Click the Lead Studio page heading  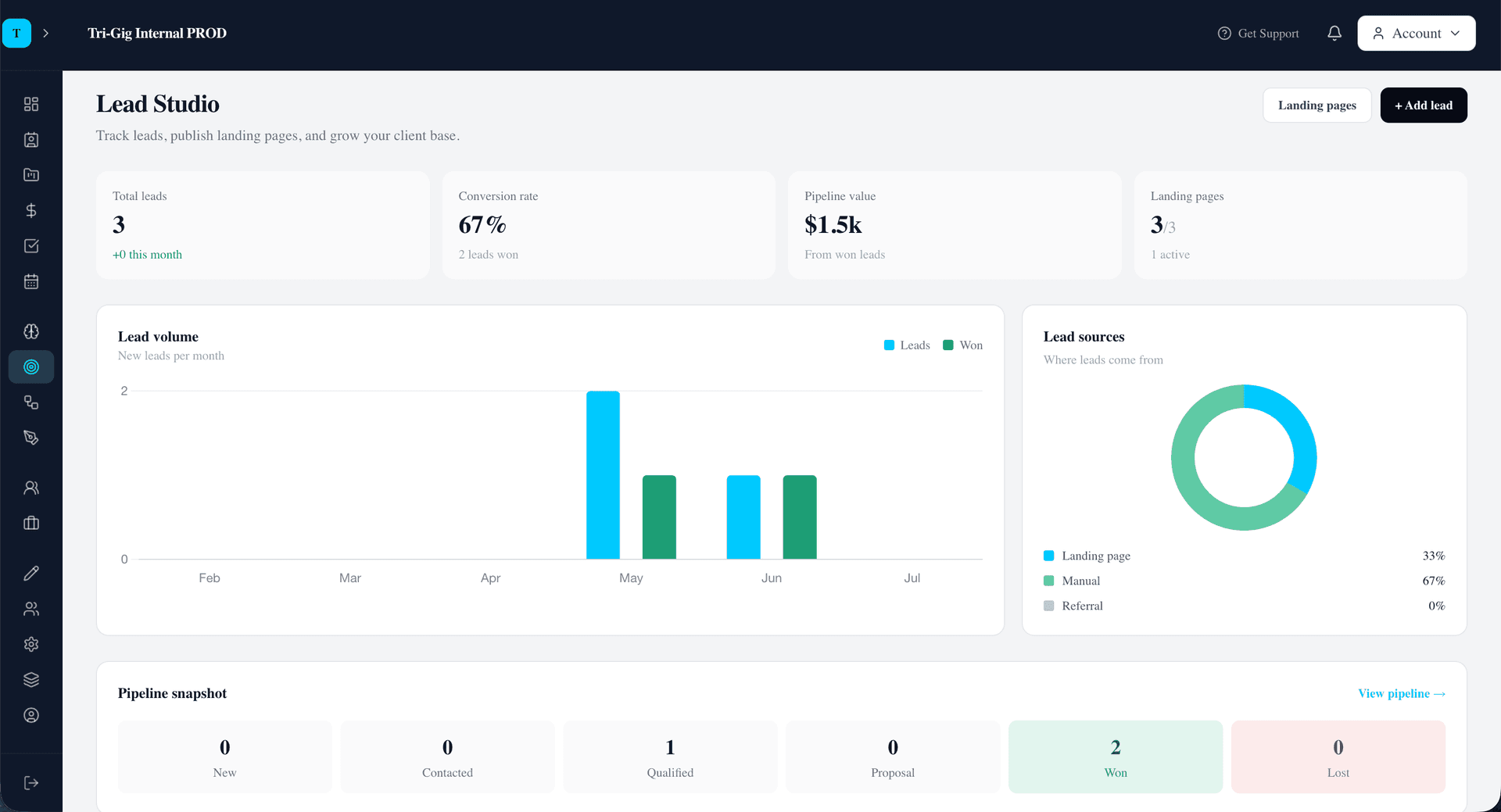[x=158, y=104]
